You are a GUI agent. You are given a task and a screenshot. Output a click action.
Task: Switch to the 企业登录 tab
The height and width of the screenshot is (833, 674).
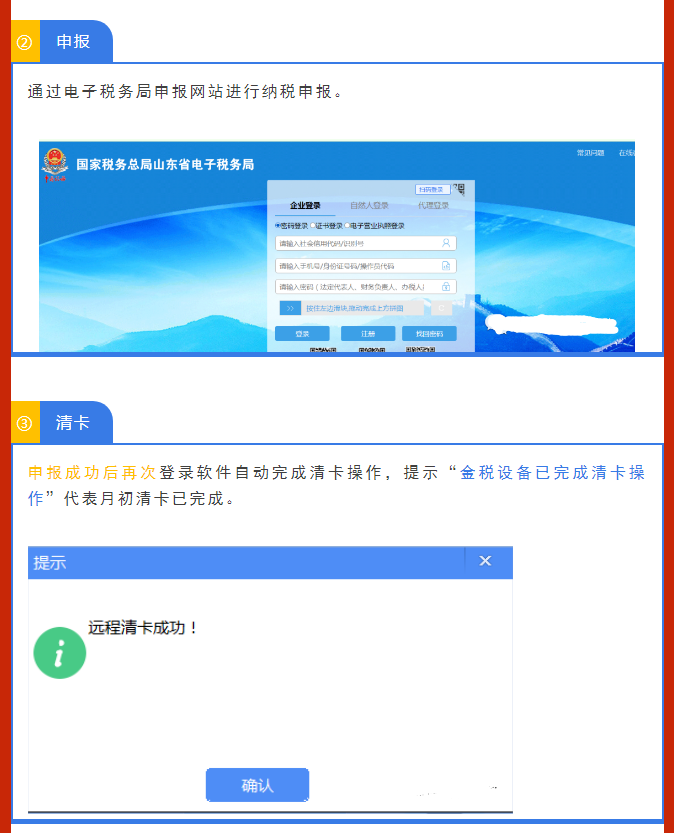click(305, 206)
